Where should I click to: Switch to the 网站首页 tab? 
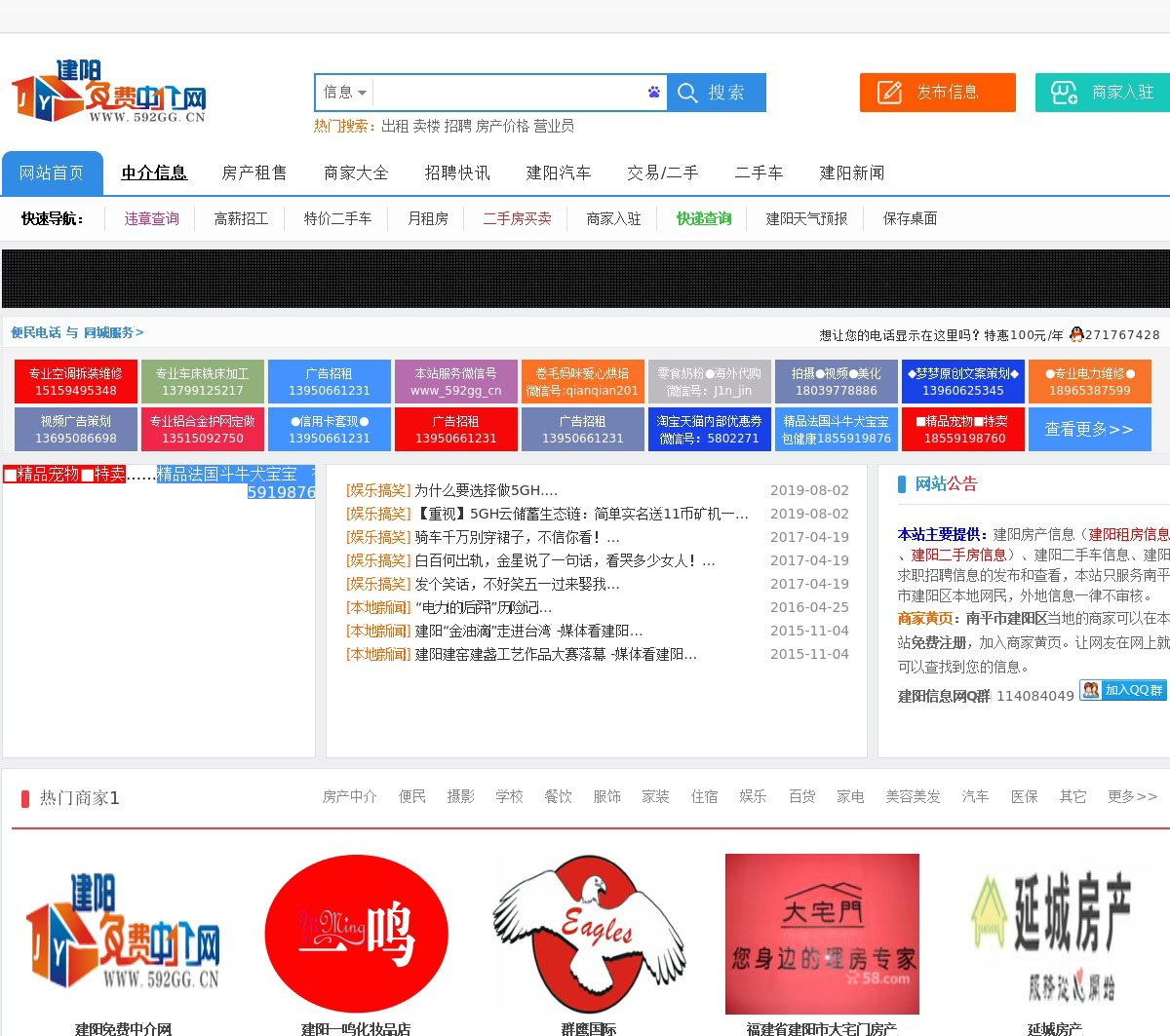click(52, 173)
